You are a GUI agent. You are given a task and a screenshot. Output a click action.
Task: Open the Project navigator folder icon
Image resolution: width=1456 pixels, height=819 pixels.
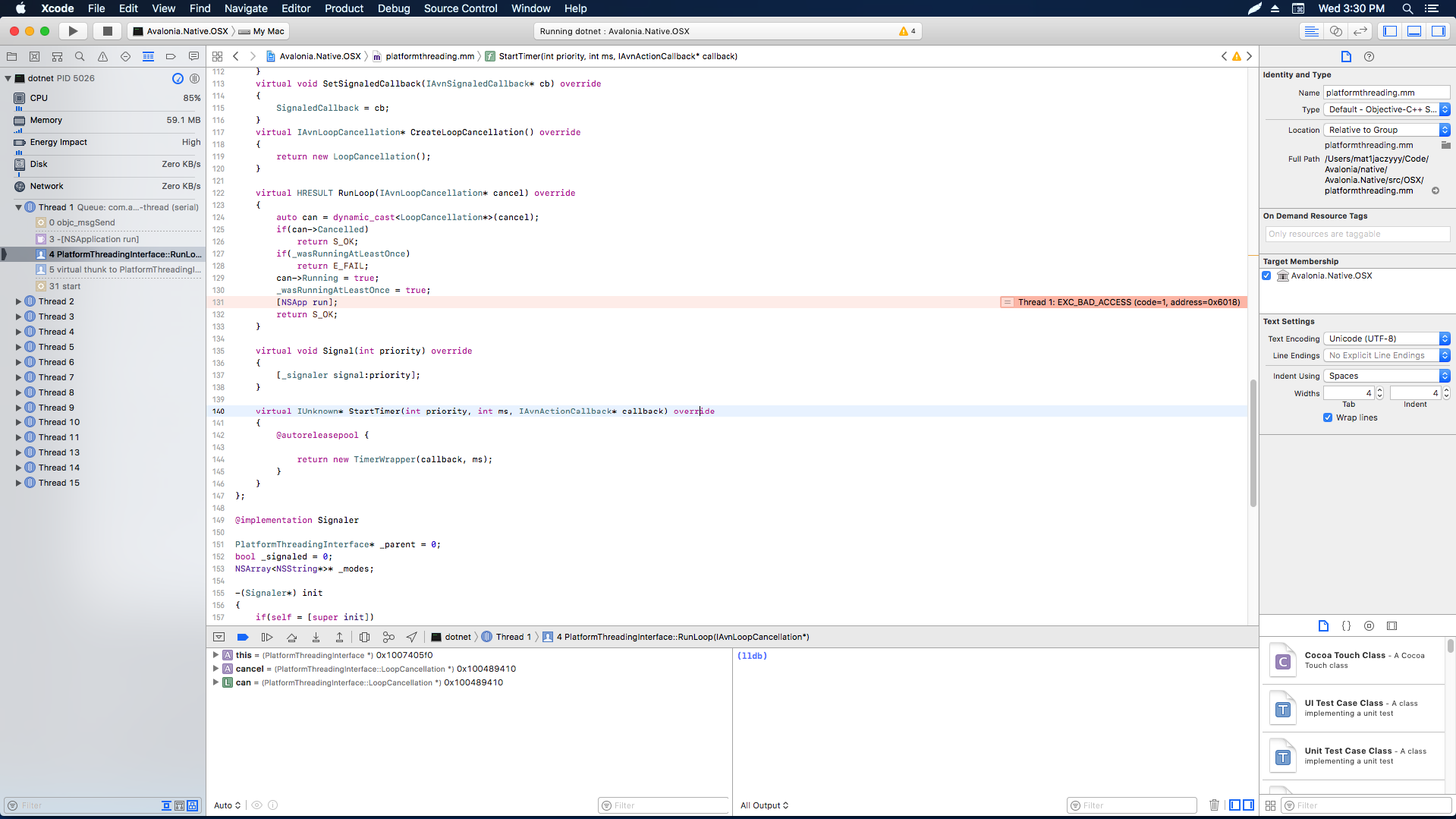click(x=12, y=56)
